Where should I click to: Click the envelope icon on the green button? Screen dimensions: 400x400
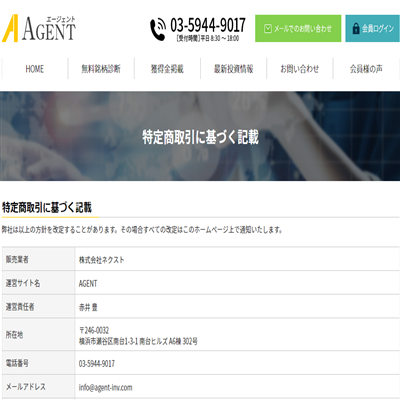pyautogui.click(x=268, y=29)
